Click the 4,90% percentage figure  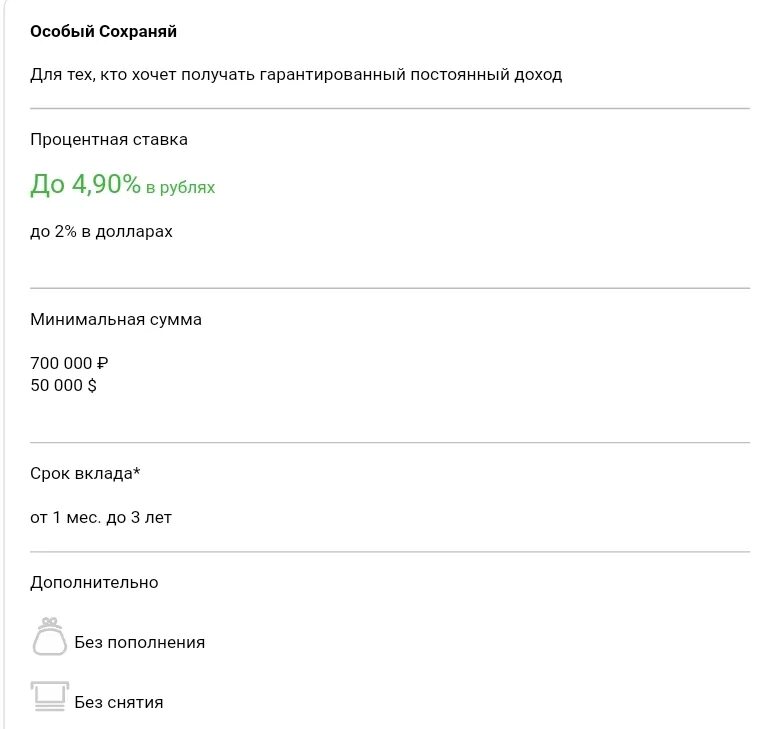pos(106,184)
